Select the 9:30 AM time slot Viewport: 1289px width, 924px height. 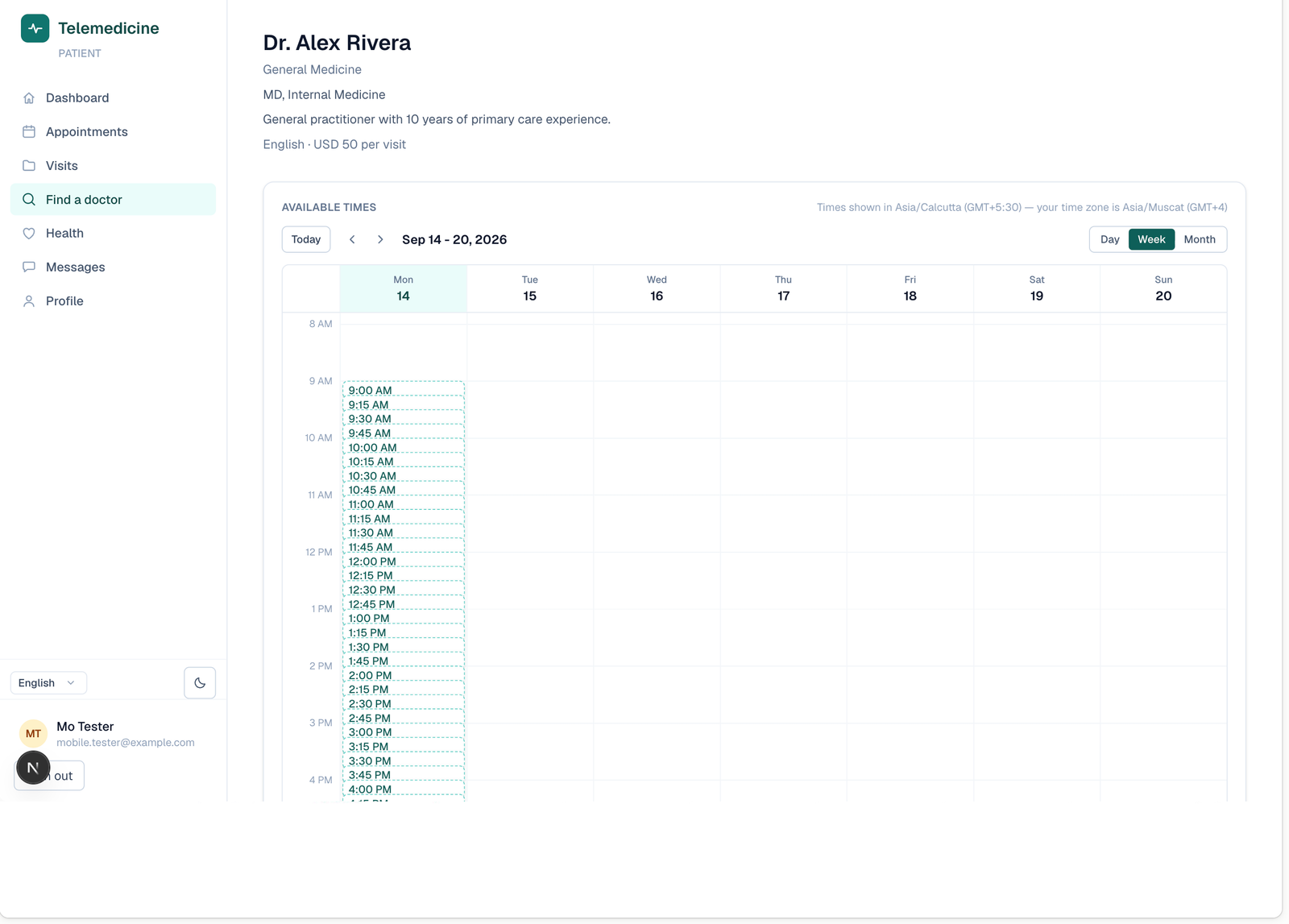(404, 417)
